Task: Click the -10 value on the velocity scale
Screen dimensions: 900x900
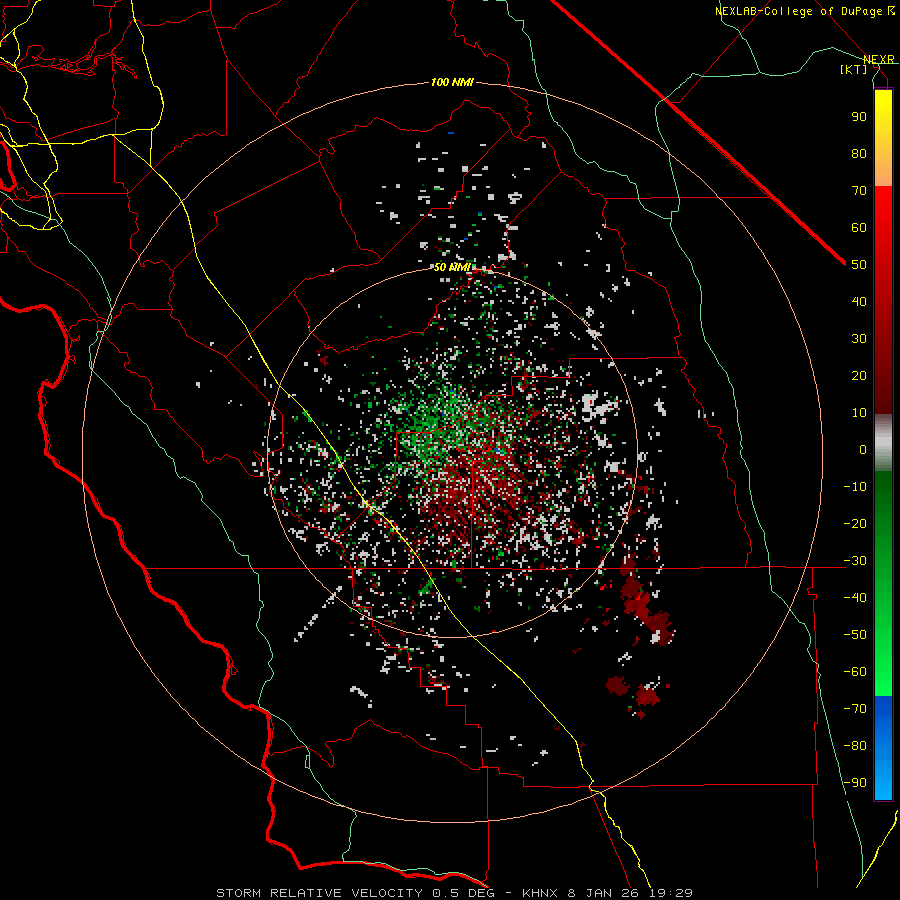Action: point(855,487)
